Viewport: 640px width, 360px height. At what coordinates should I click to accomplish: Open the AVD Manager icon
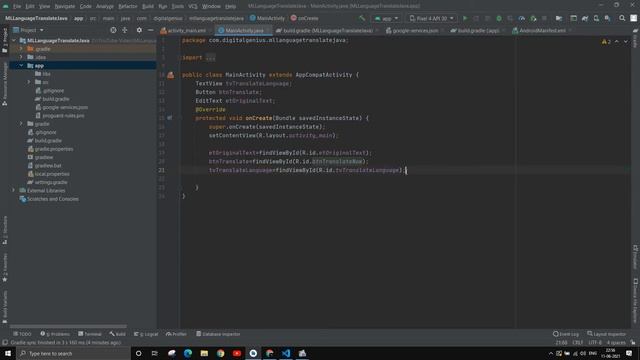pyautogui.click(x=596, y=18)
